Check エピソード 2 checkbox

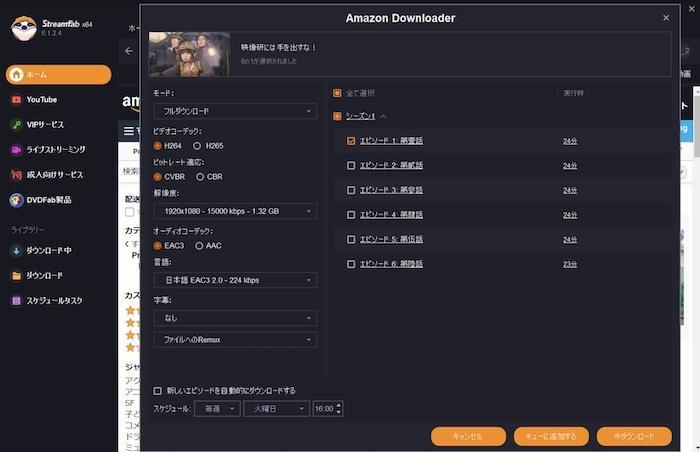(351, 166)
